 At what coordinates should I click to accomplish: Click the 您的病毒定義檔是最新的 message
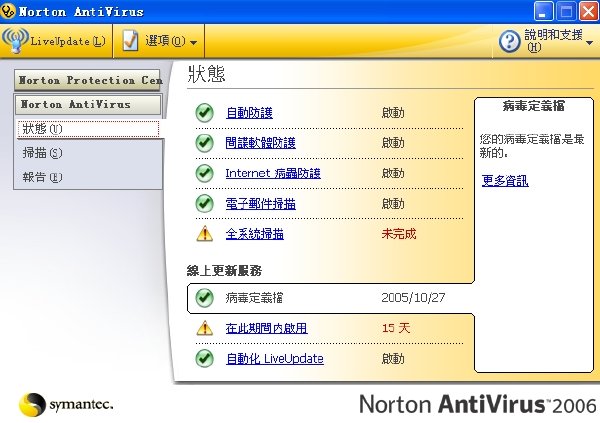click(532, 146)
